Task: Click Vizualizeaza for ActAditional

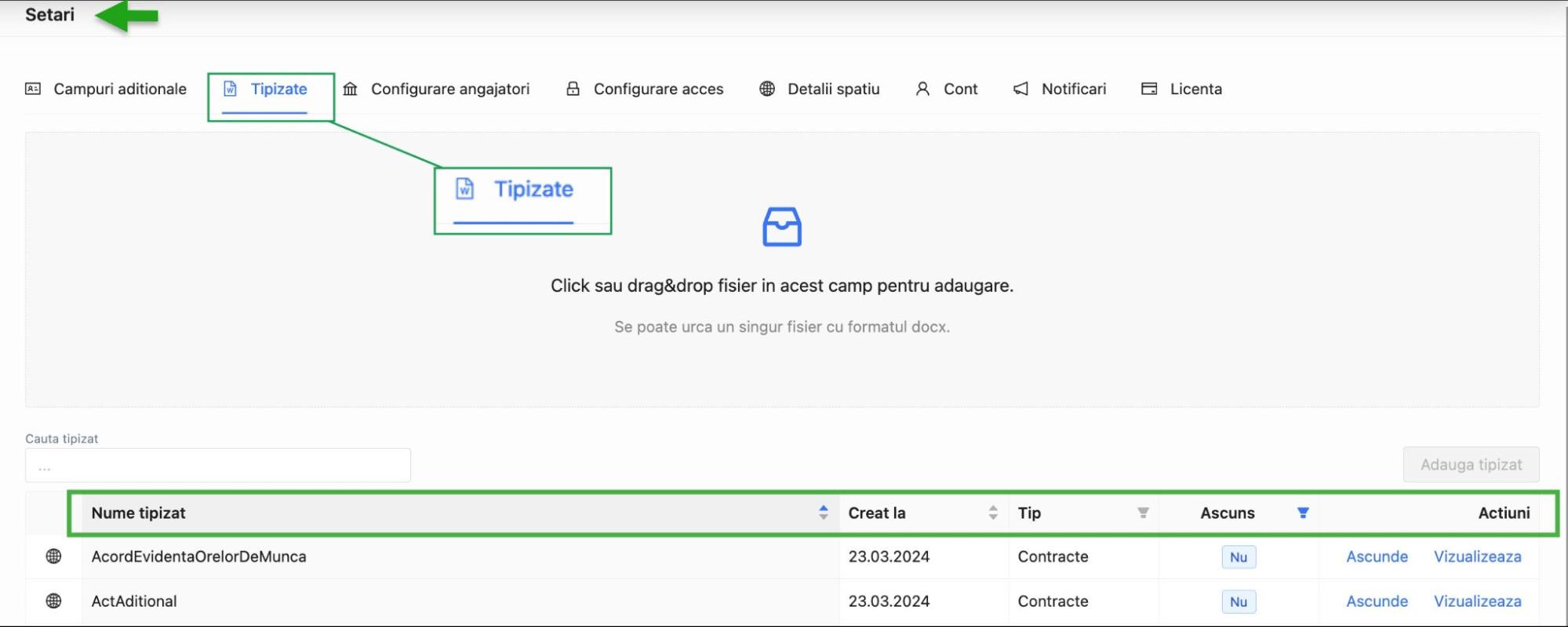Action: point(1477,601)
